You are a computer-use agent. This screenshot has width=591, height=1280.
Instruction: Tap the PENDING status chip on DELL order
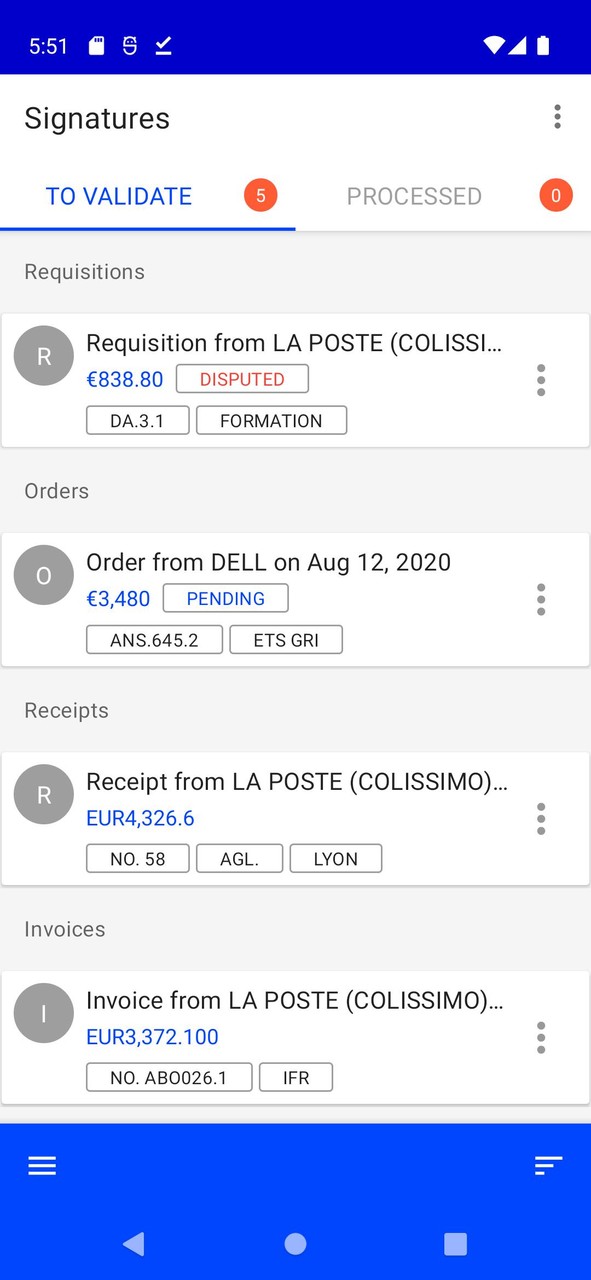click(x=225, y=598)
